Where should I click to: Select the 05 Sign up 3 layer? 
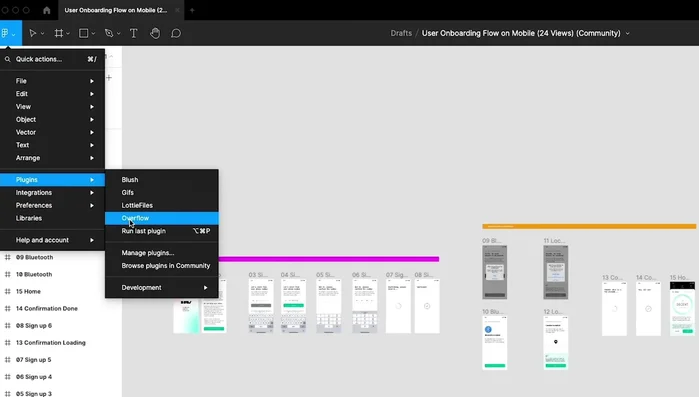pyautogui.click(x=34, y=394)
